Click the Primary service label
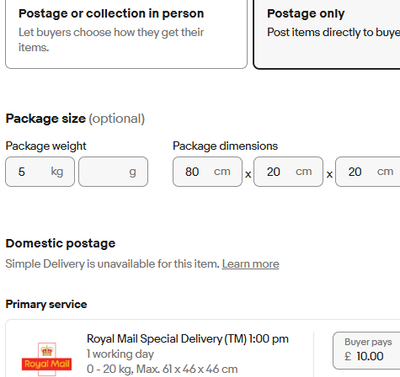 click(x=46, y=304)
